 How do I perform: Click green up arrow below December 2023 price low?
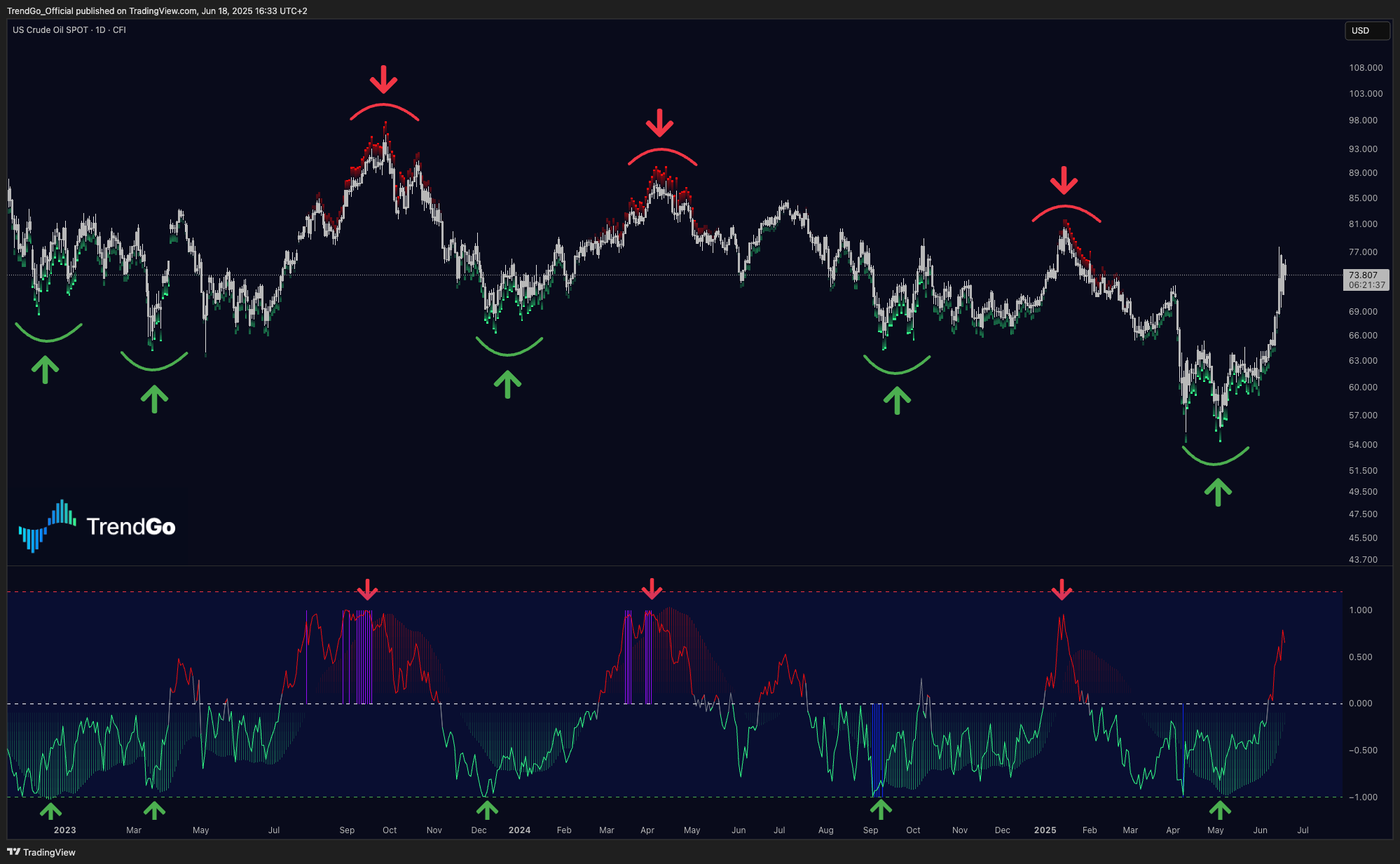click(x=507, y=384)
